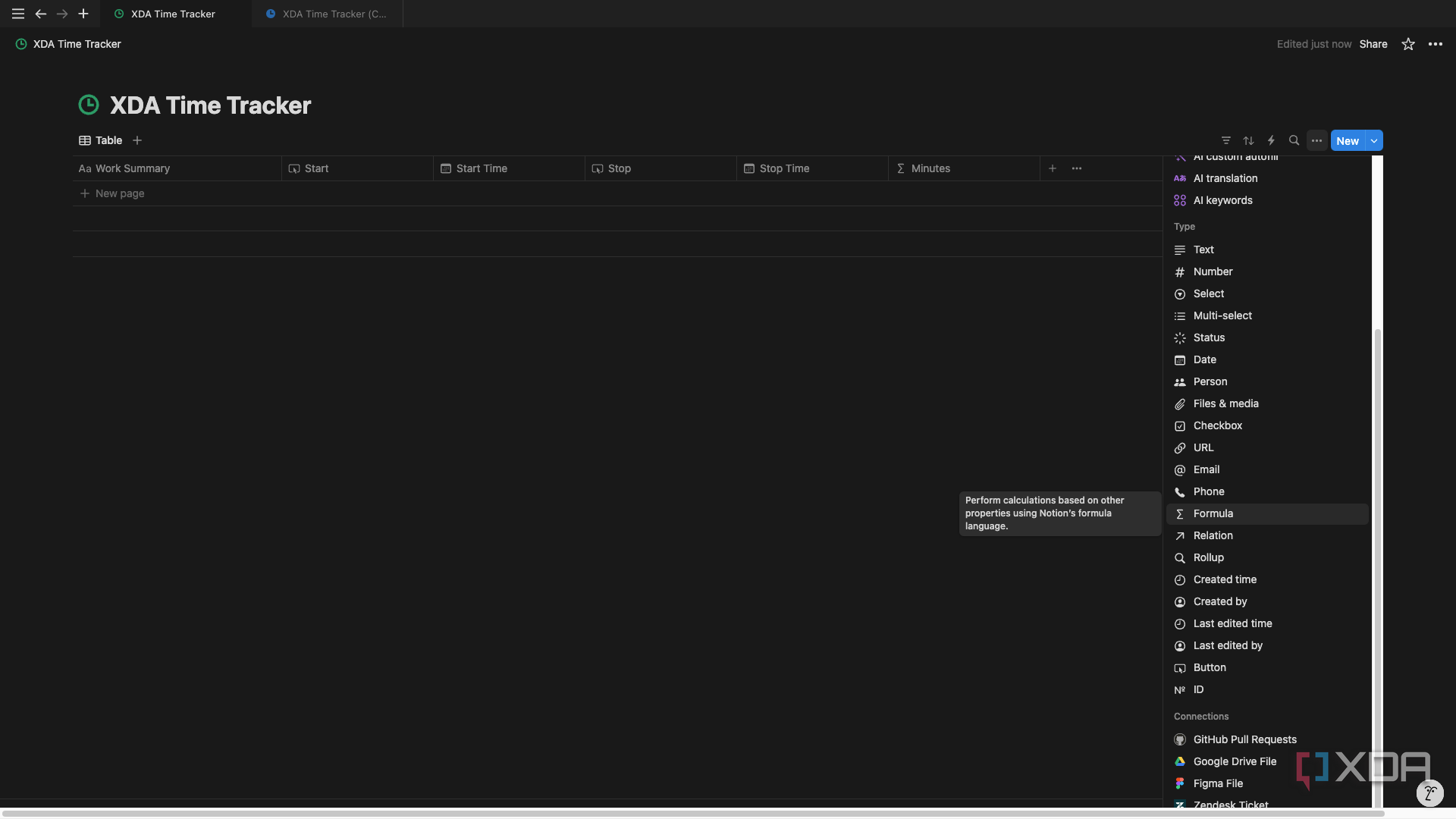Go forward with the right arrow

pyautogui.click(x=62, y=14)
